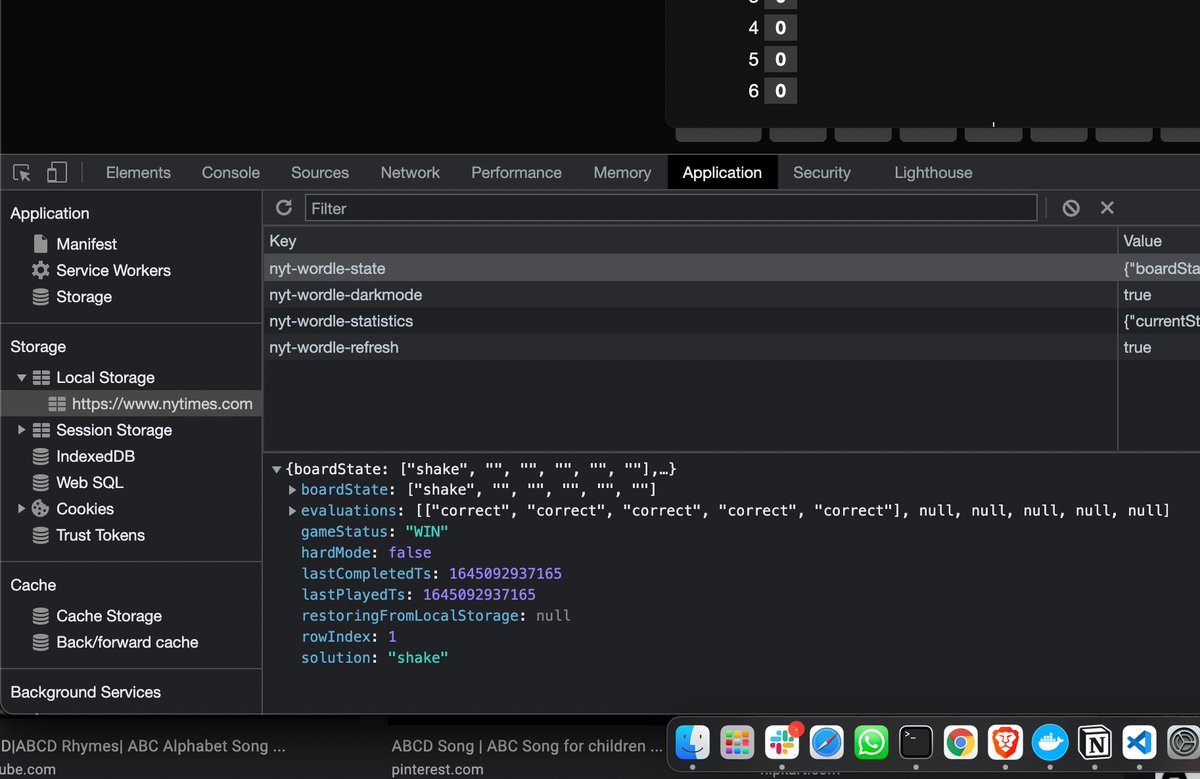
Task: Sort by the Key column header
Action: coord(690,241)
